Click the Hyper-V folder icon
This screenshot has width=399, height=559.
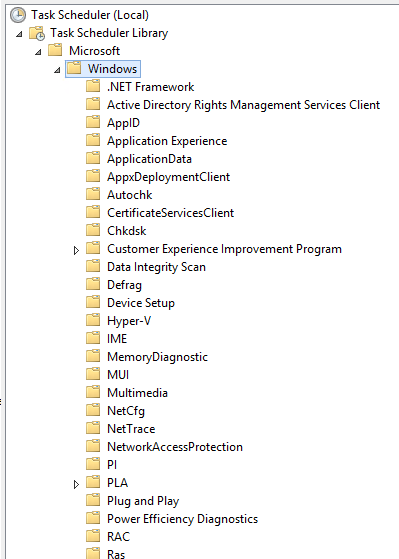[93, 320]
